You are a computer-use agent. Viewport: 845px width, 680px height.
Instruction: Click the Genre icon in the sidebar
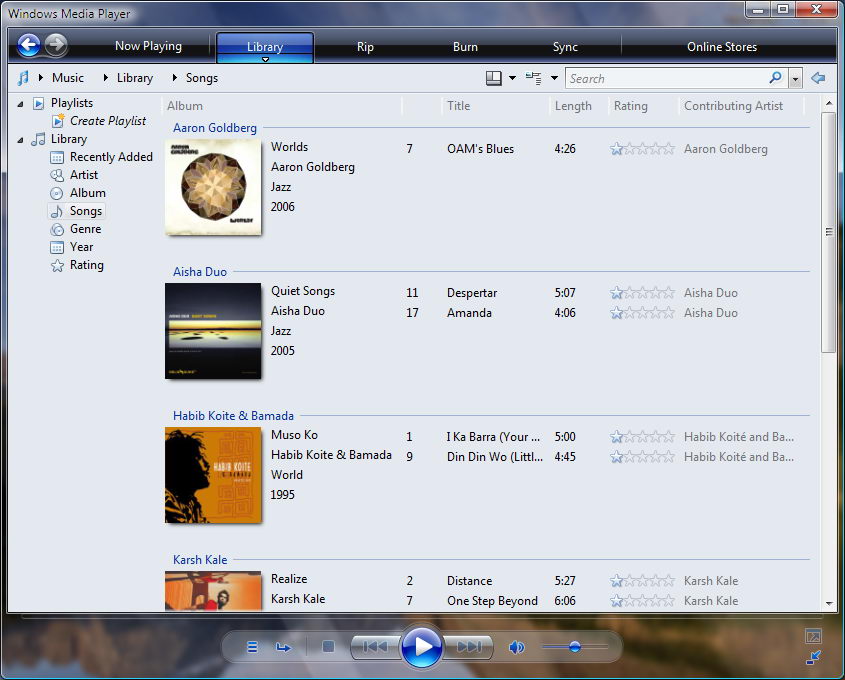pyautogui.click(x=57, y=230)
